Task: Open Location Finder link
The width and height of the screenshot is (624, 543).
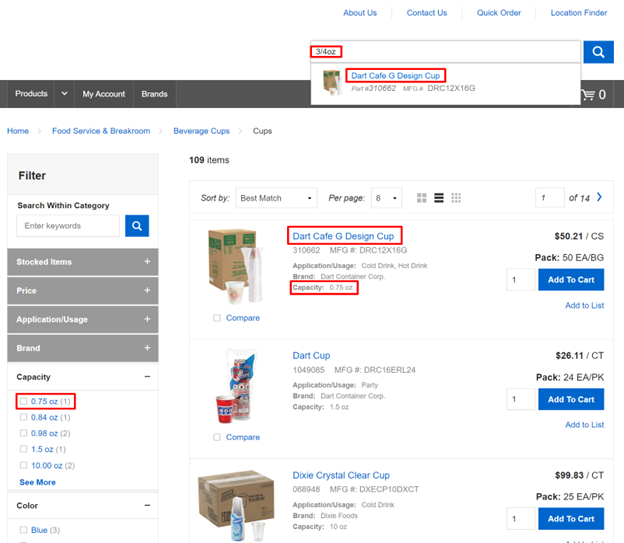Action: [x=579, y=13]
